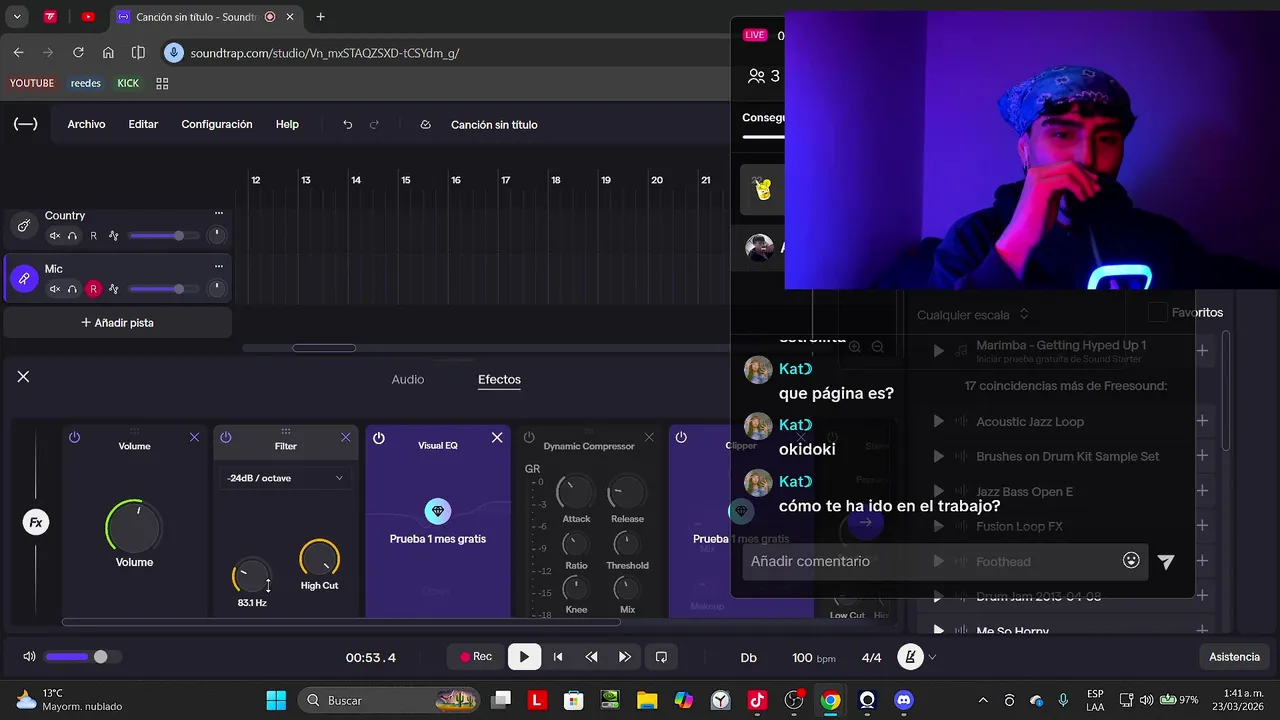
Task: Click the 4/4 time signature
Action: pyautogui.click(x=872, y=657)
